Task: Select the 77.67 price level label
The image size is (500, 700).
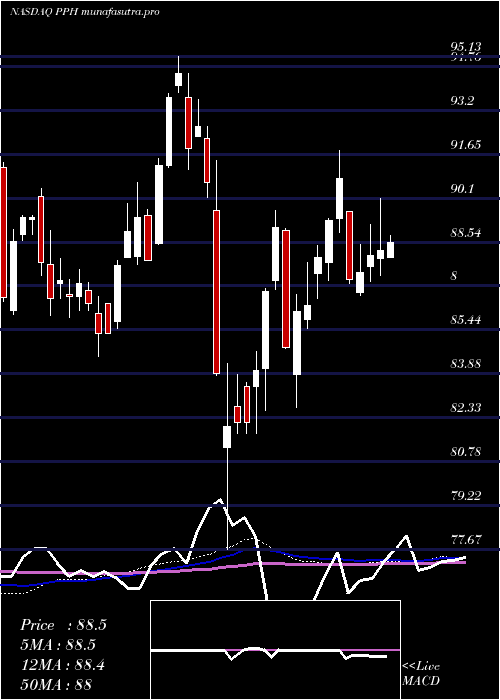Action: click(466, 539)
